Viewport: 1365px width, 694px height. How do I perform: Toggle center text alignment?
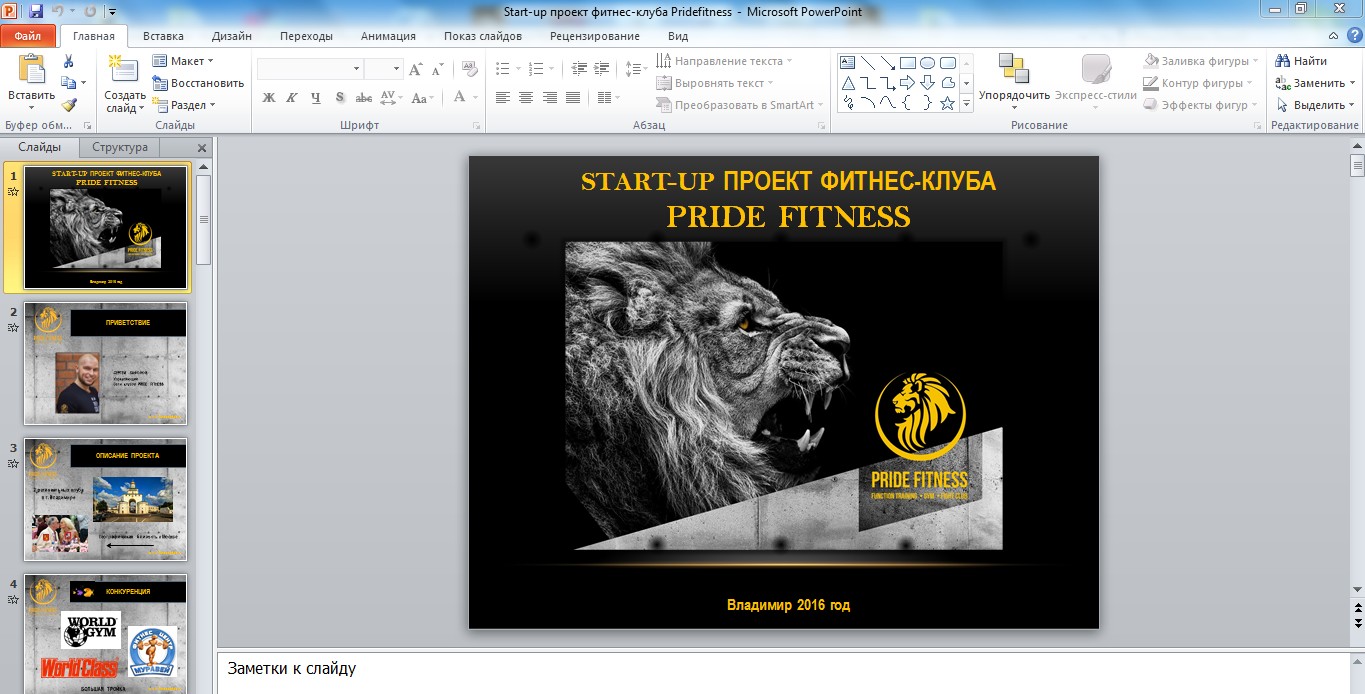click(526, 97)
